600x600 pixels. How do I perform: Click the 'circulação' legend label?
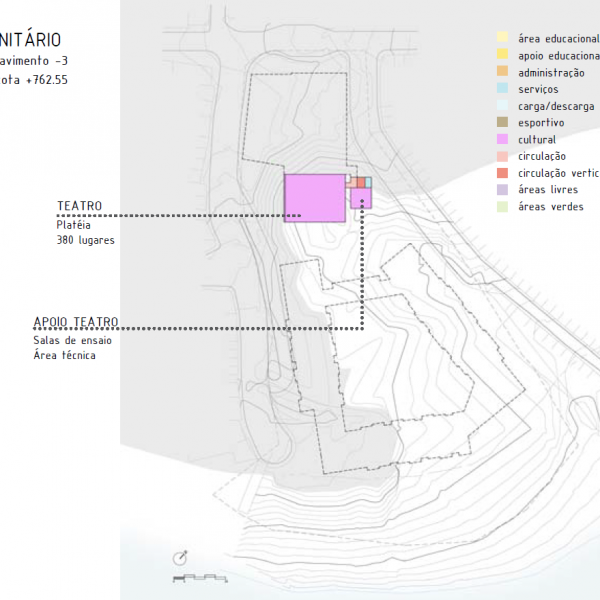[542, 157]
